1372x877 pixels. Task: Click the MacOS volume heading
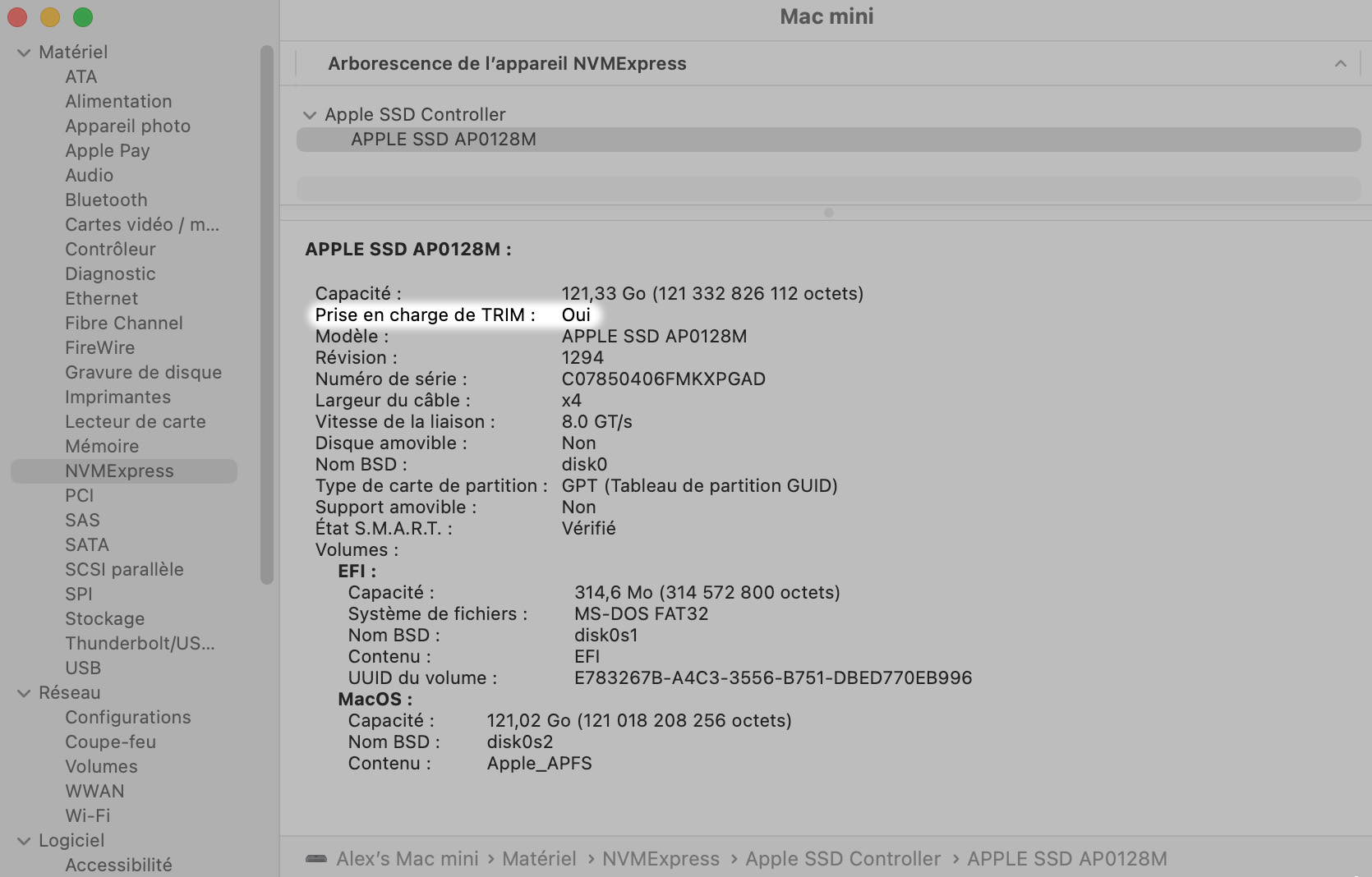[375, 699]
